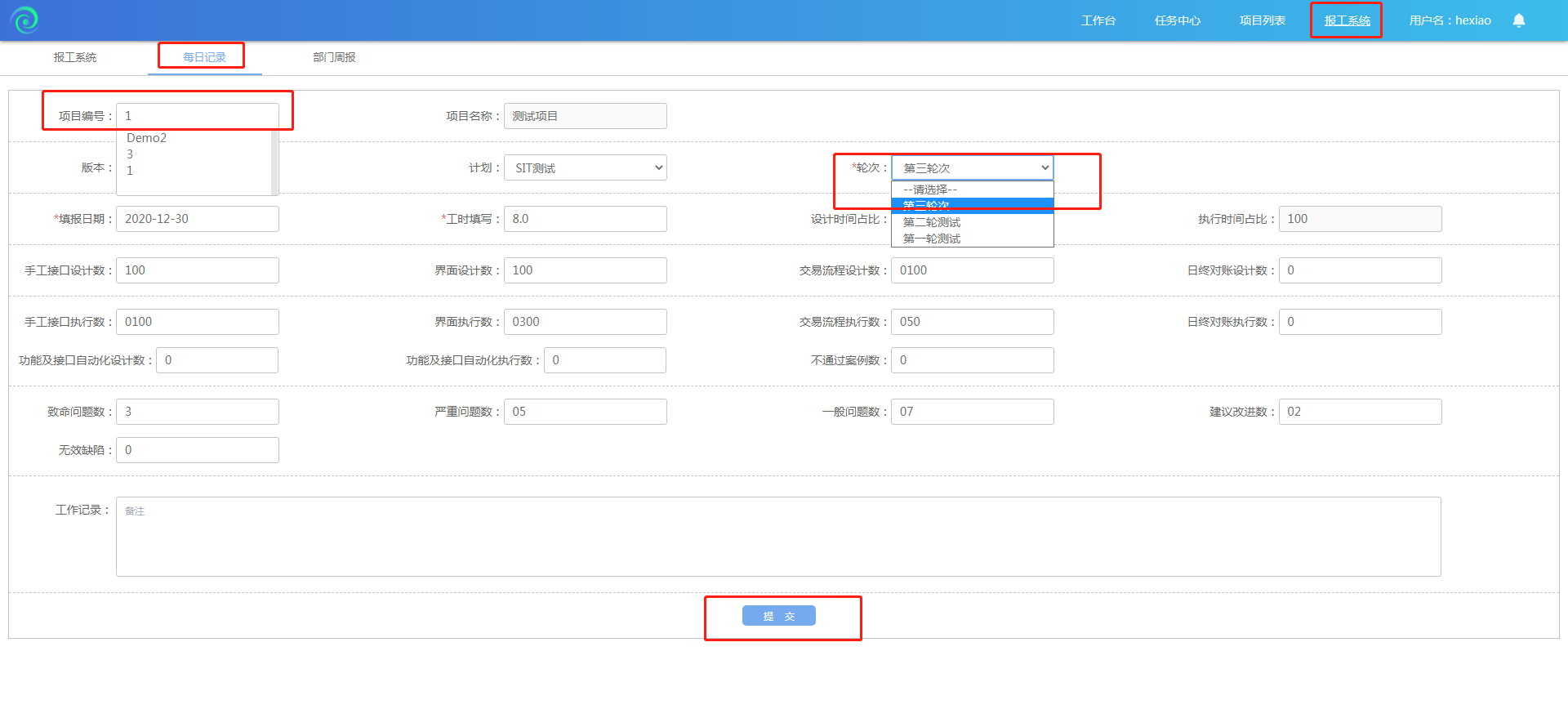Click the project suggestion list scrollbar

274,163
